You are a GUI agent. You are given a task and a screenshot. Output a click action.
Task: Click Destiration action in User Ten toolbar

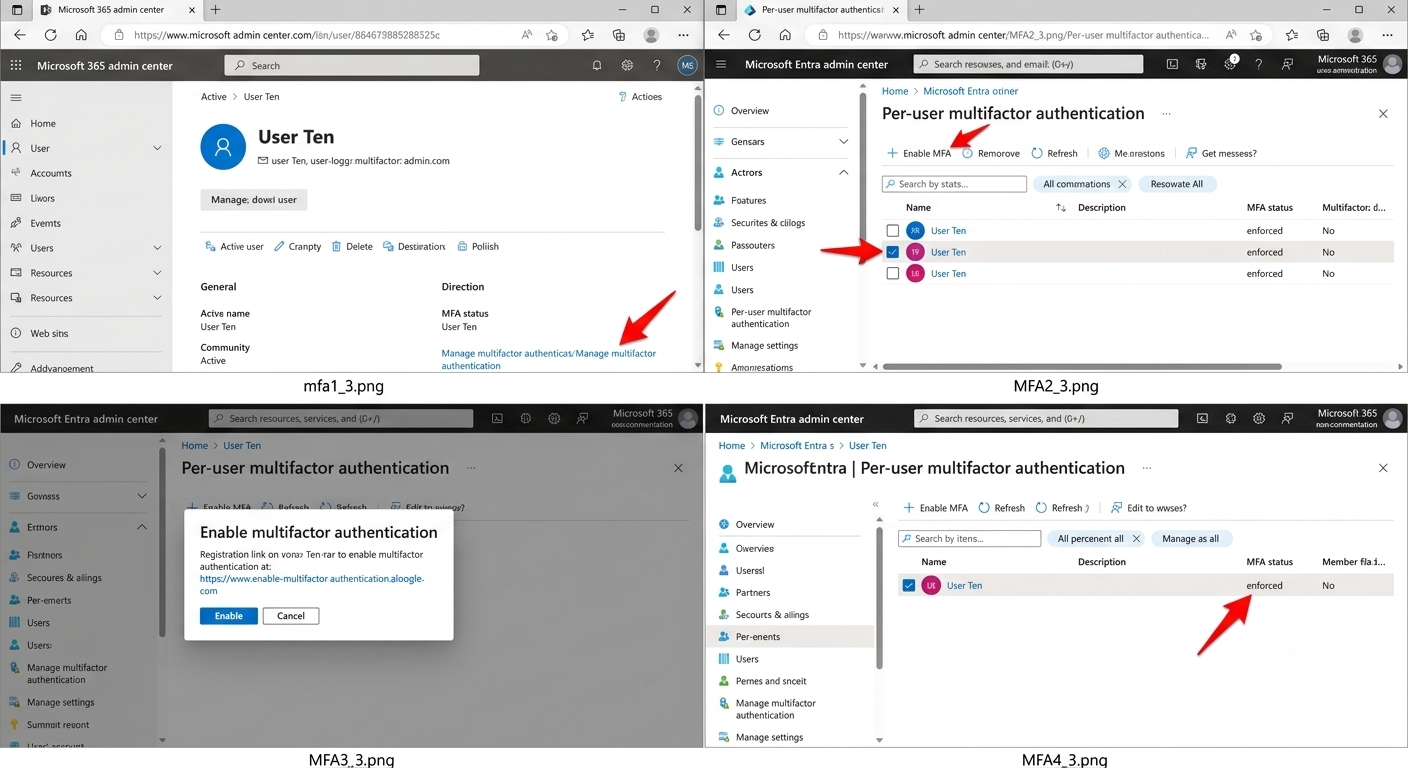pyautogui.click(x=414, y=246)
